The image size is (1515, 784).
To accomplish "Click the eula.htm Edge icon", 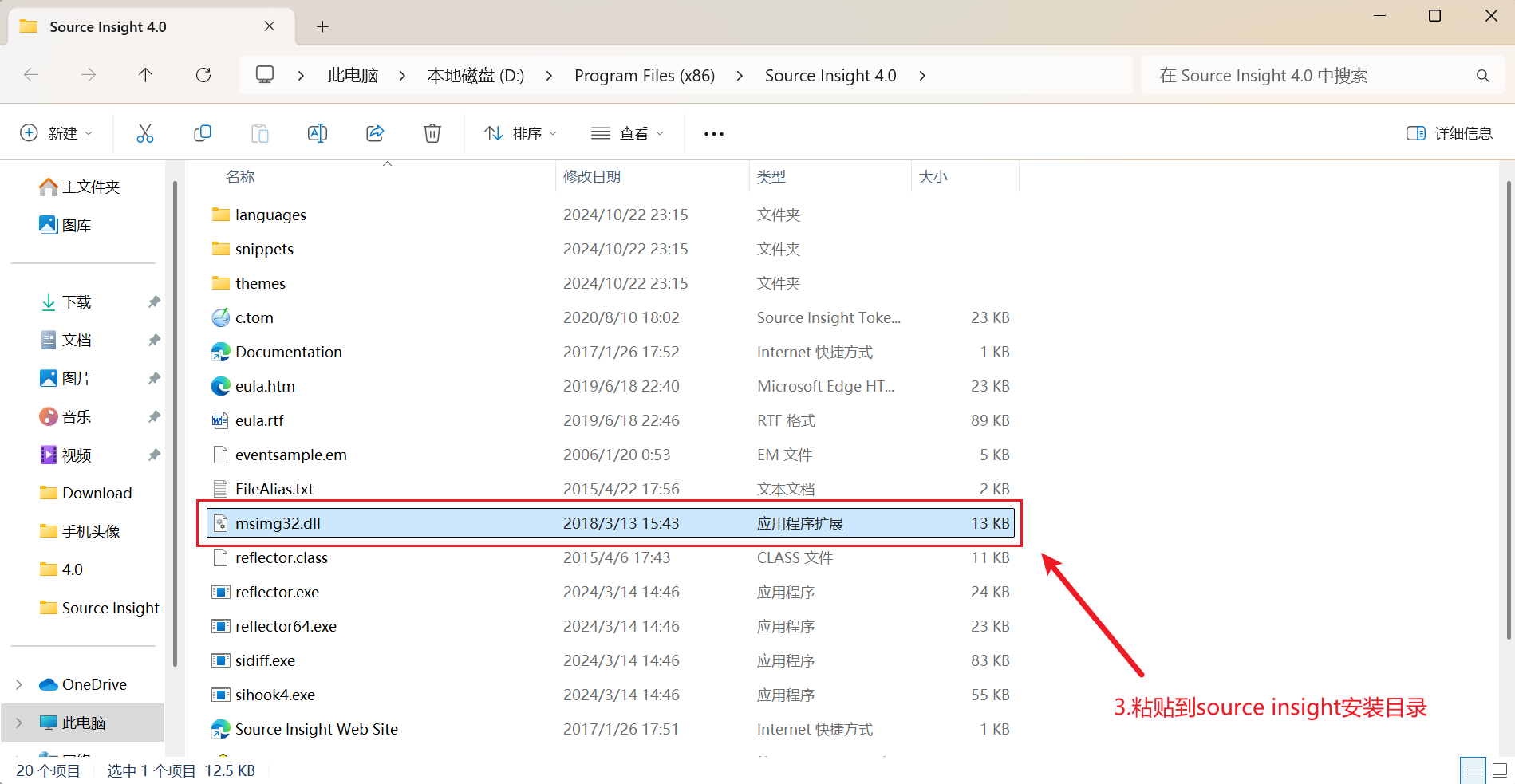I will [x=221, y=386].
